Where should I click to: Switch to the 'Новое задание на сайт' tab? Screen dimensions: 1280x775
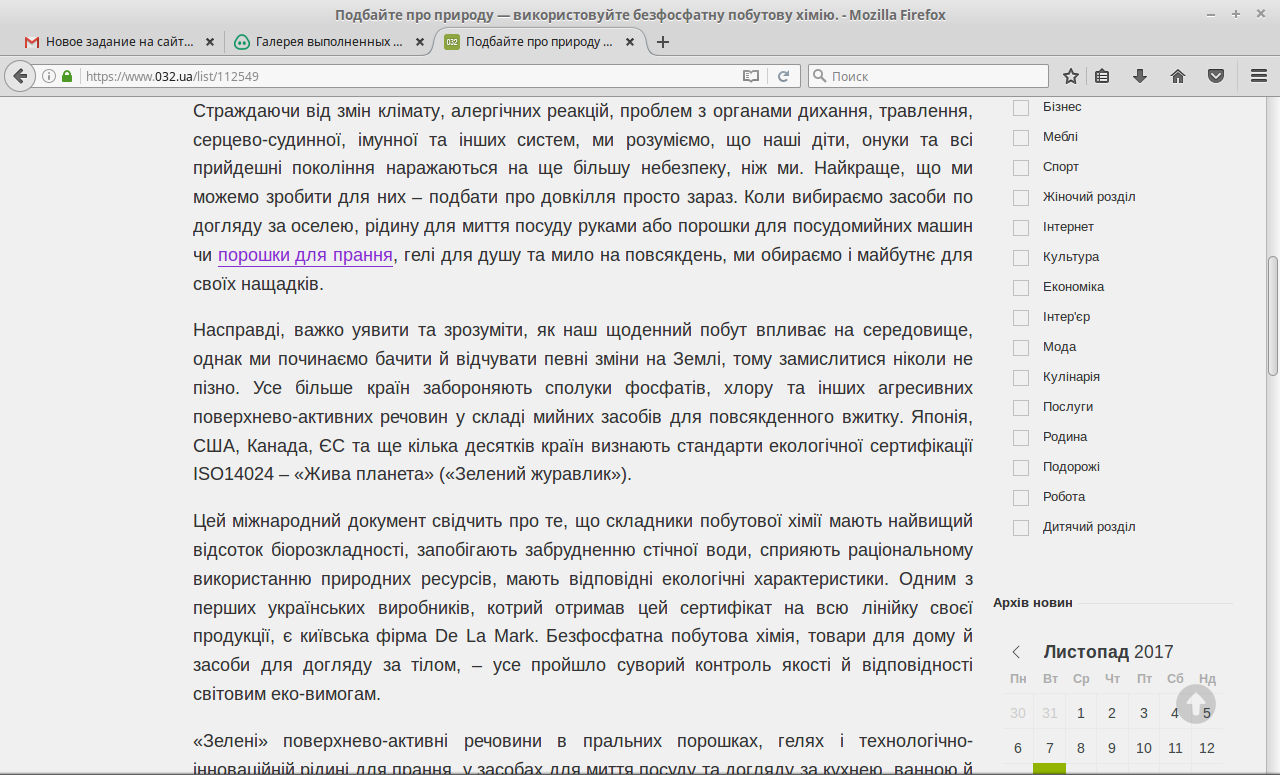[120, 42]
